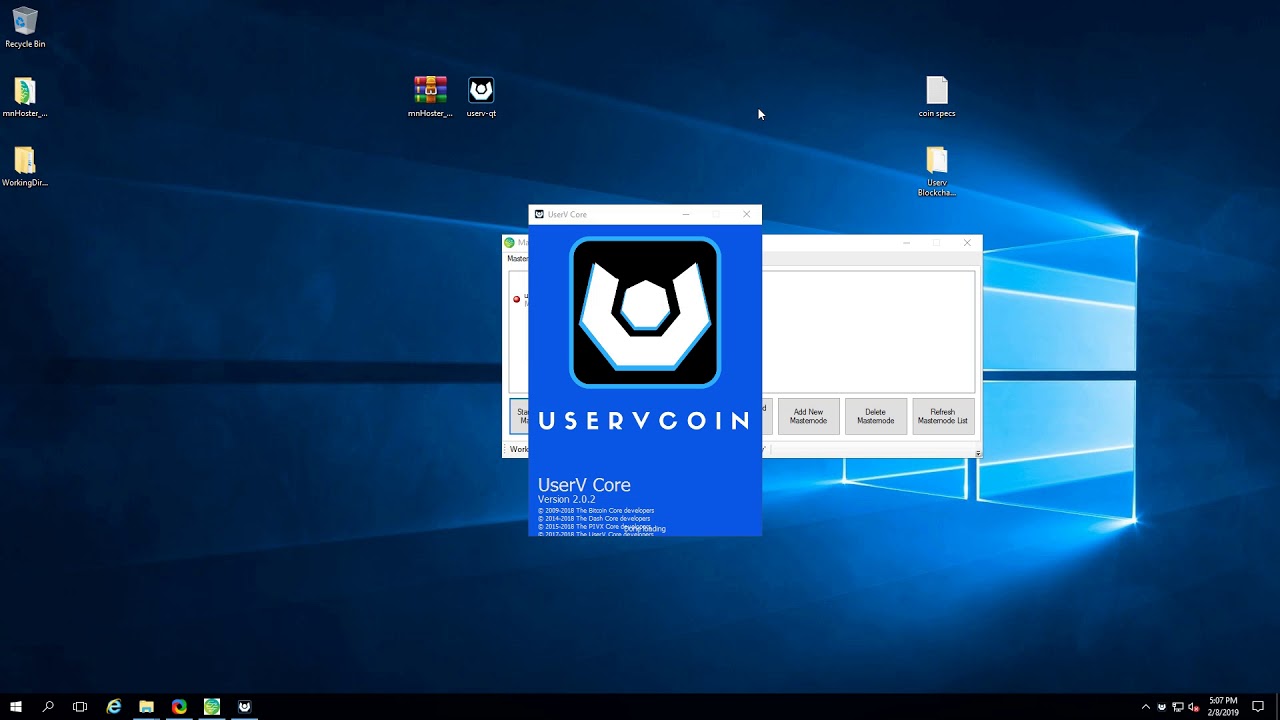The width and height of the screenshot is (1280, 720).
Task: Open the Action Center notifications icon
Action: 1258,706
